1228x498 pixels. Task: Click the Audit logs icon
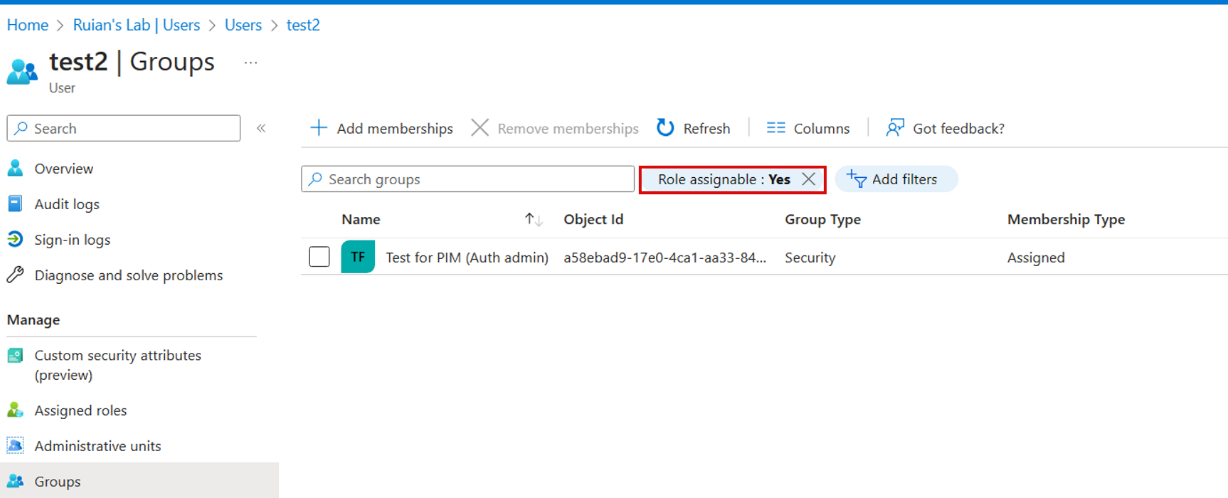tap(15, 204)
